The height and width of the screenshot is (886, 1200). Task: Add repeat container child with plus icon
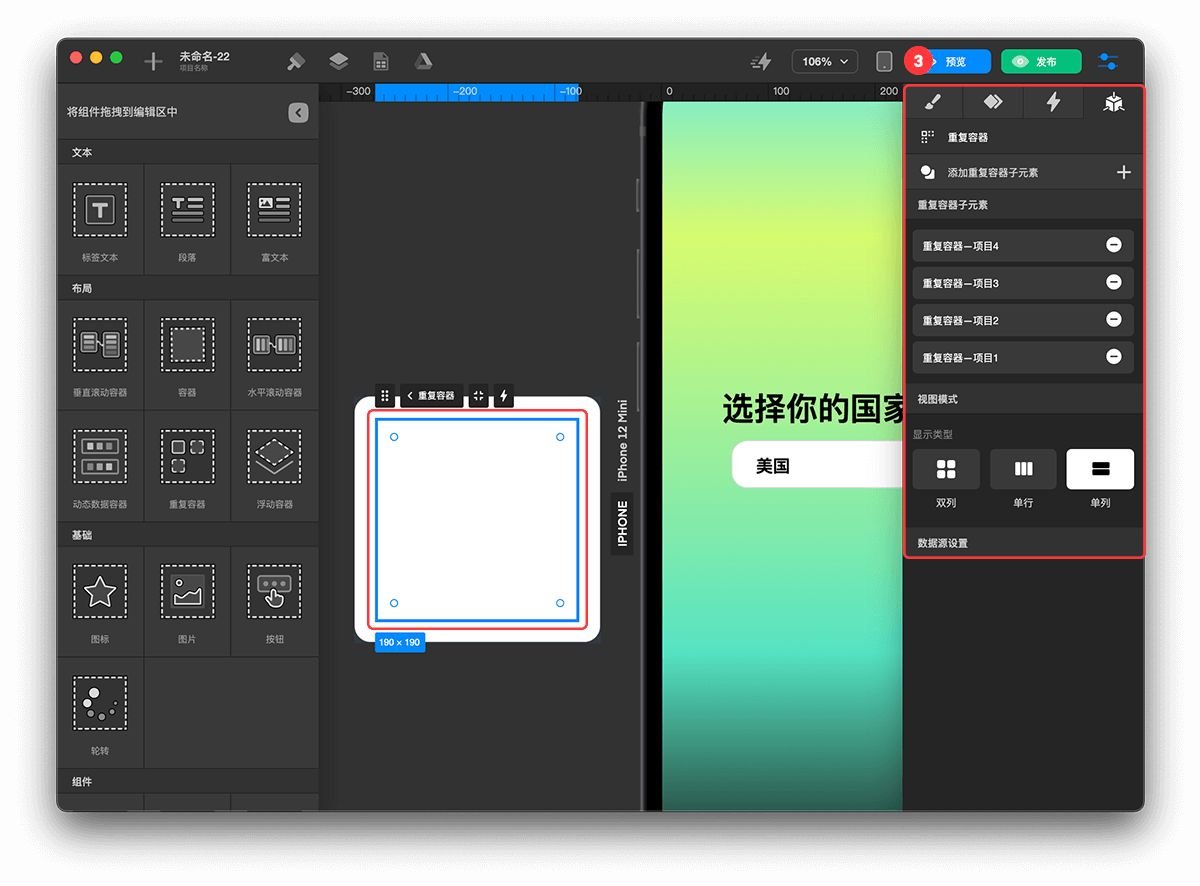tap(1123, 172)
